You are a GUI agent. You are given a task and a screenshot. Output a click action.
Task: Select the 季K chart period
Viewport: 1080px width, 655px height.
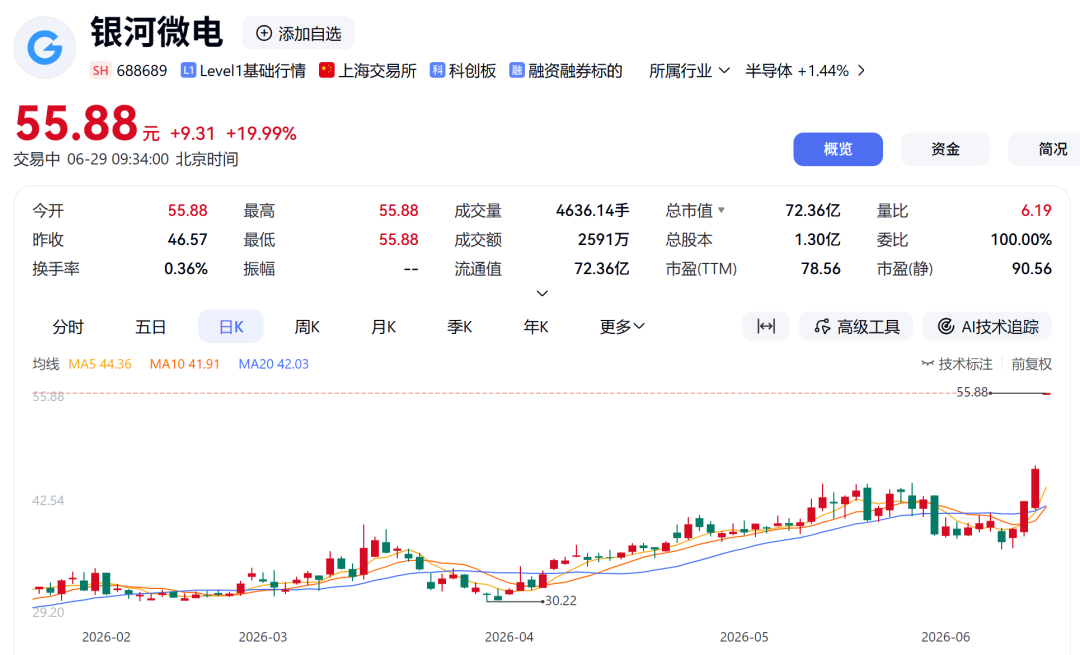tap(459, 326)
